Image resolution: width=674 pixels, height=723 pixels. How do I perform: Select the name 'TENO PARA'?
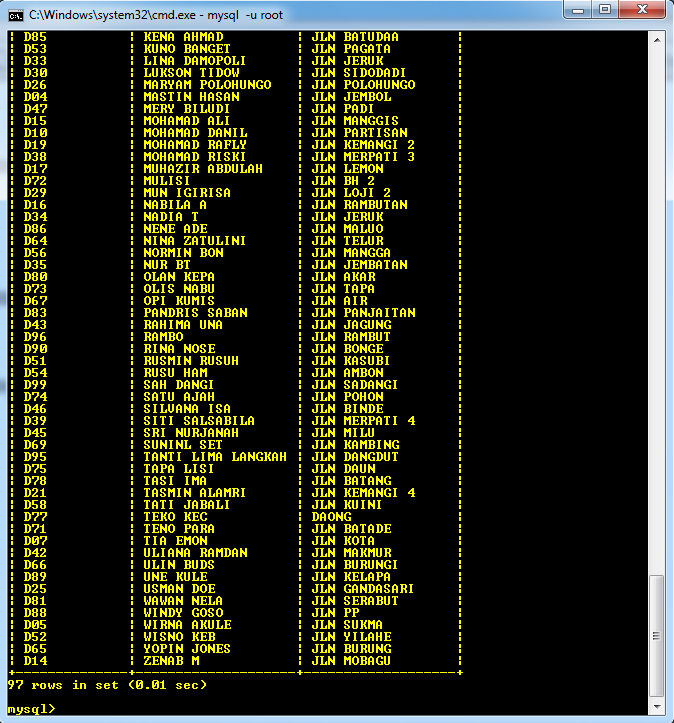click(179, 528)
